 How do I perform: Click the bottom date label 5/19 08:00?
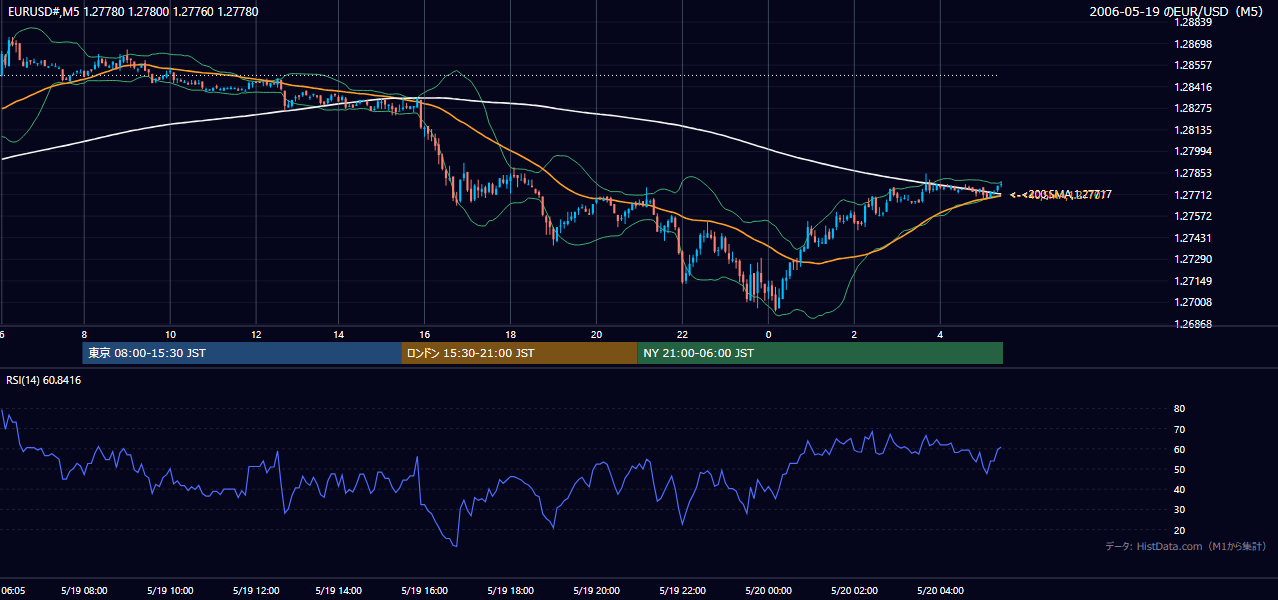[83, 591]
